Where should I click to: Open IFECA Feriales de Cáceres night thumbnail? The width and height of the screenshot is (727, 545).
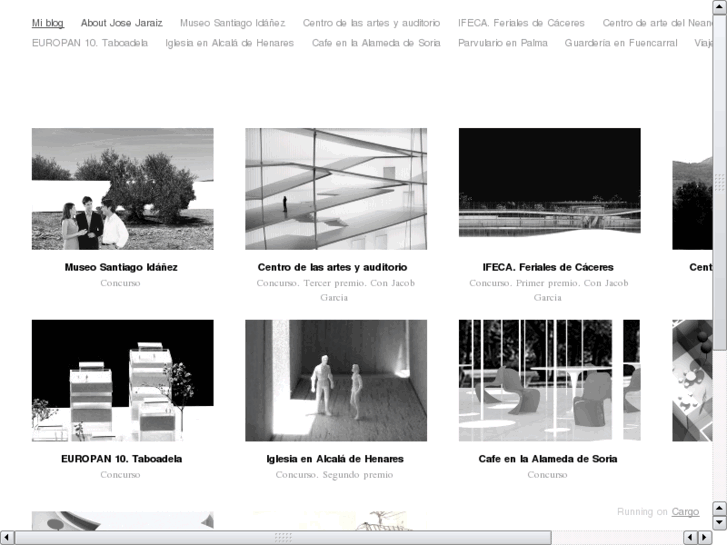[x=549, y=183]
